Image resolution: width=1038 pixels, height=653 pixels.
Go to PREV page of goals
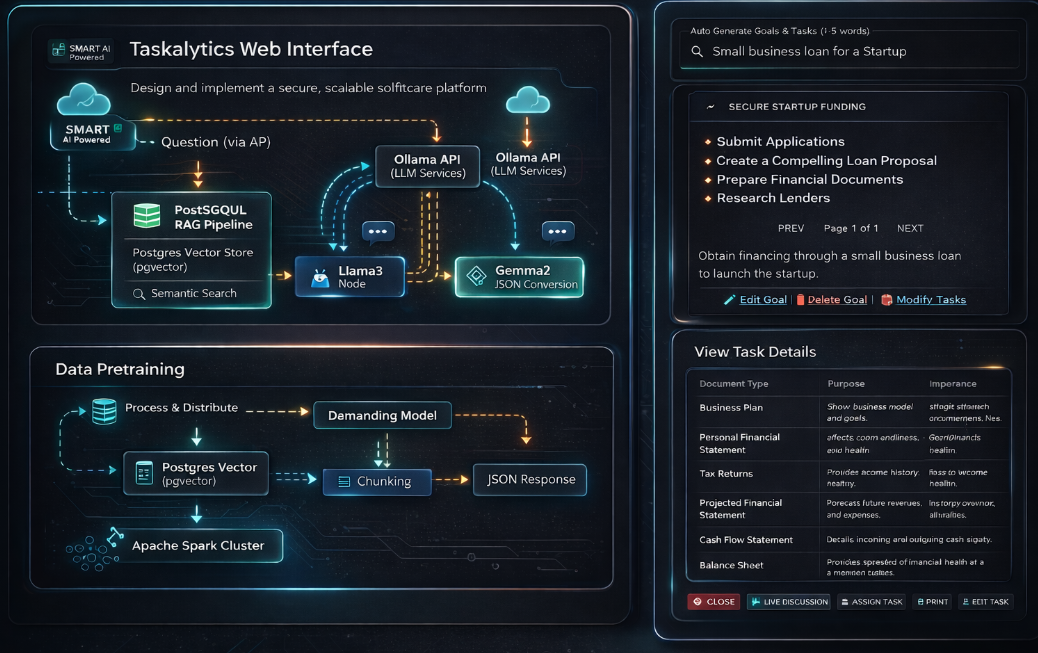click(x=791, y=228)
